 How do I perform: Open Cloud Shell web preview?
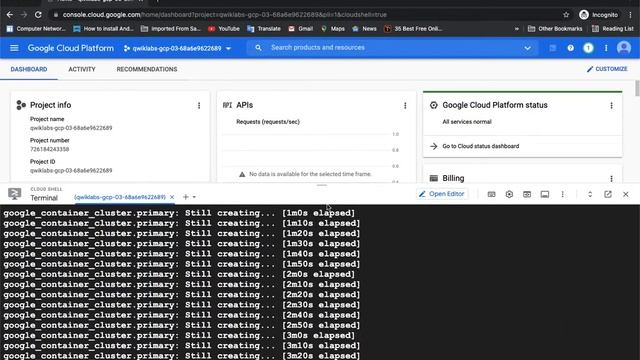coord(527,194)
